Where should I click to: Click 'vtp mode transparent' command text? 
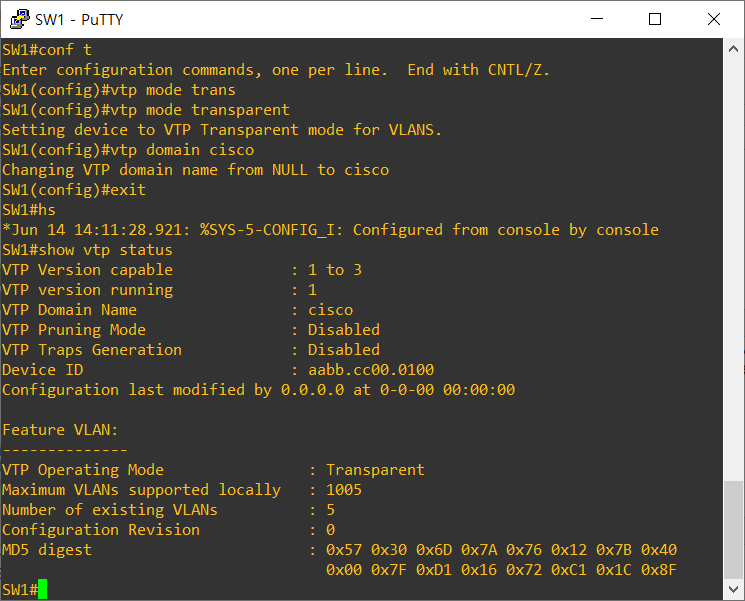[x=200, y=110]
